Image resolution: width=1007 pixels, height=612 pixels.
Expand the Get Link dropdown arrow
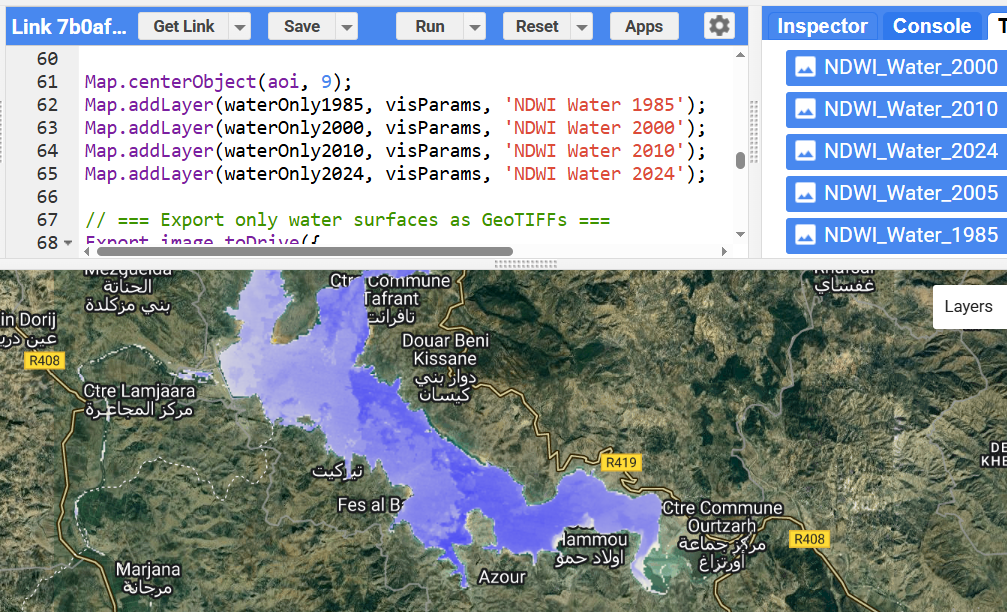(239, 27)
